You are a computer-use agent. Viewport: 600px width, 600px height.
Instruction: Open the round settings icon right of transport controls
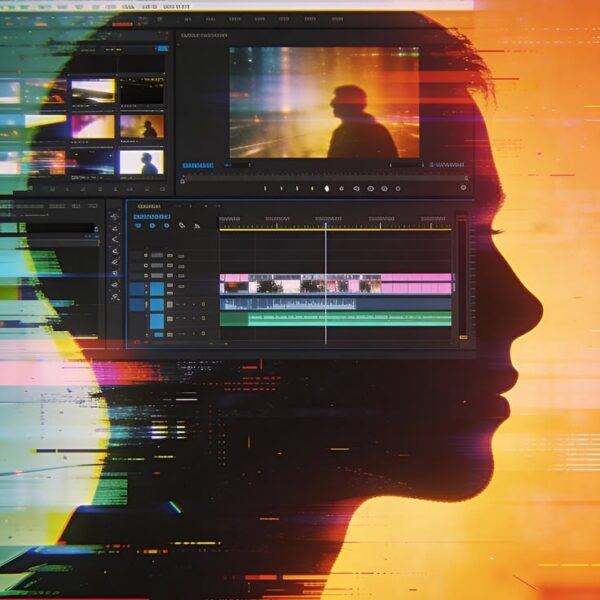pos(463,188)
